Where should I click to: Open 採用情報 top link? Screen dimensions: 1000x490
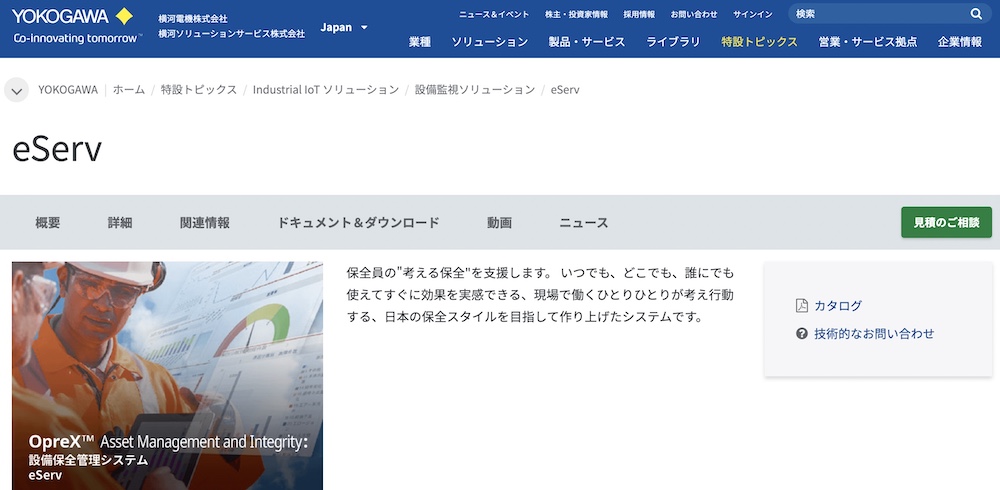pos(639,14)
